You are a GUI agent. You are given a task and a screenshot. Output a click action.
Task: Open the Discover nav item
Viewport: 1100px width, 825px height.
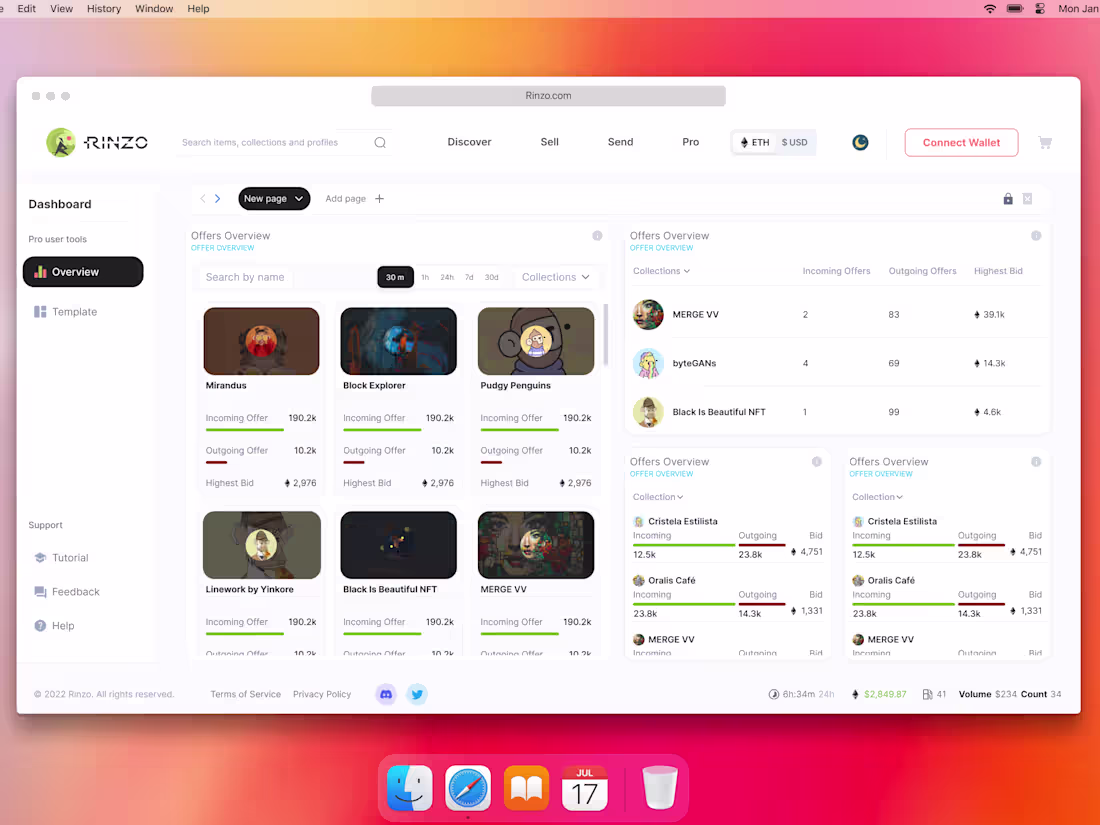click(469, 142)
